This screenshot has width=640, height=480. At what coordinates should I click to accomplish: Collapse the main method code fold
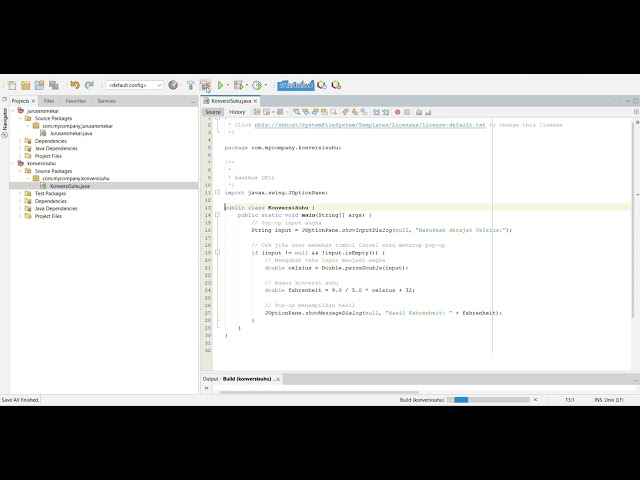[x=218, y=215]
